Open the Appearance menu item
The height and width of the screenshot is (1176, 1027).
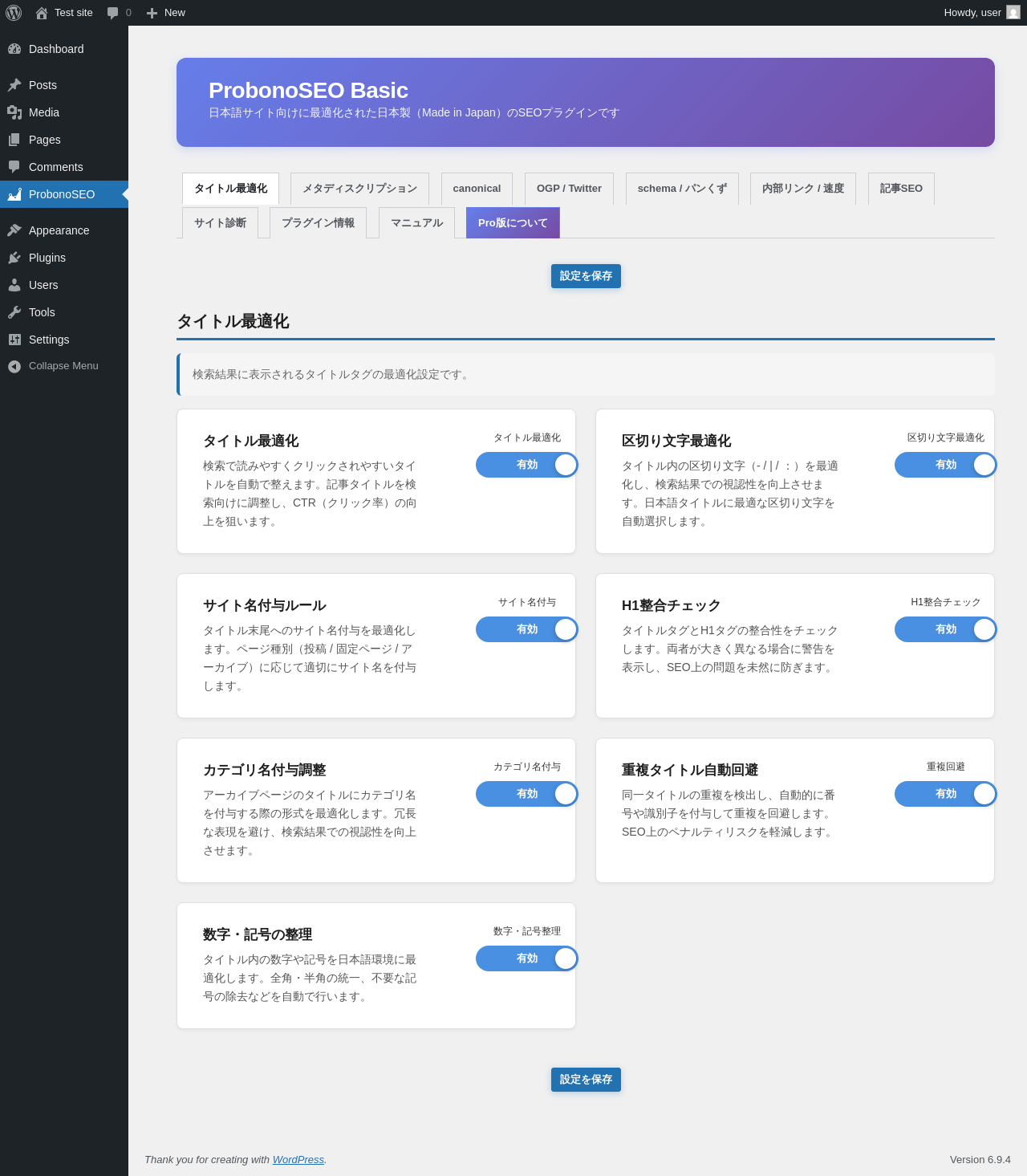tap(64, 230)
